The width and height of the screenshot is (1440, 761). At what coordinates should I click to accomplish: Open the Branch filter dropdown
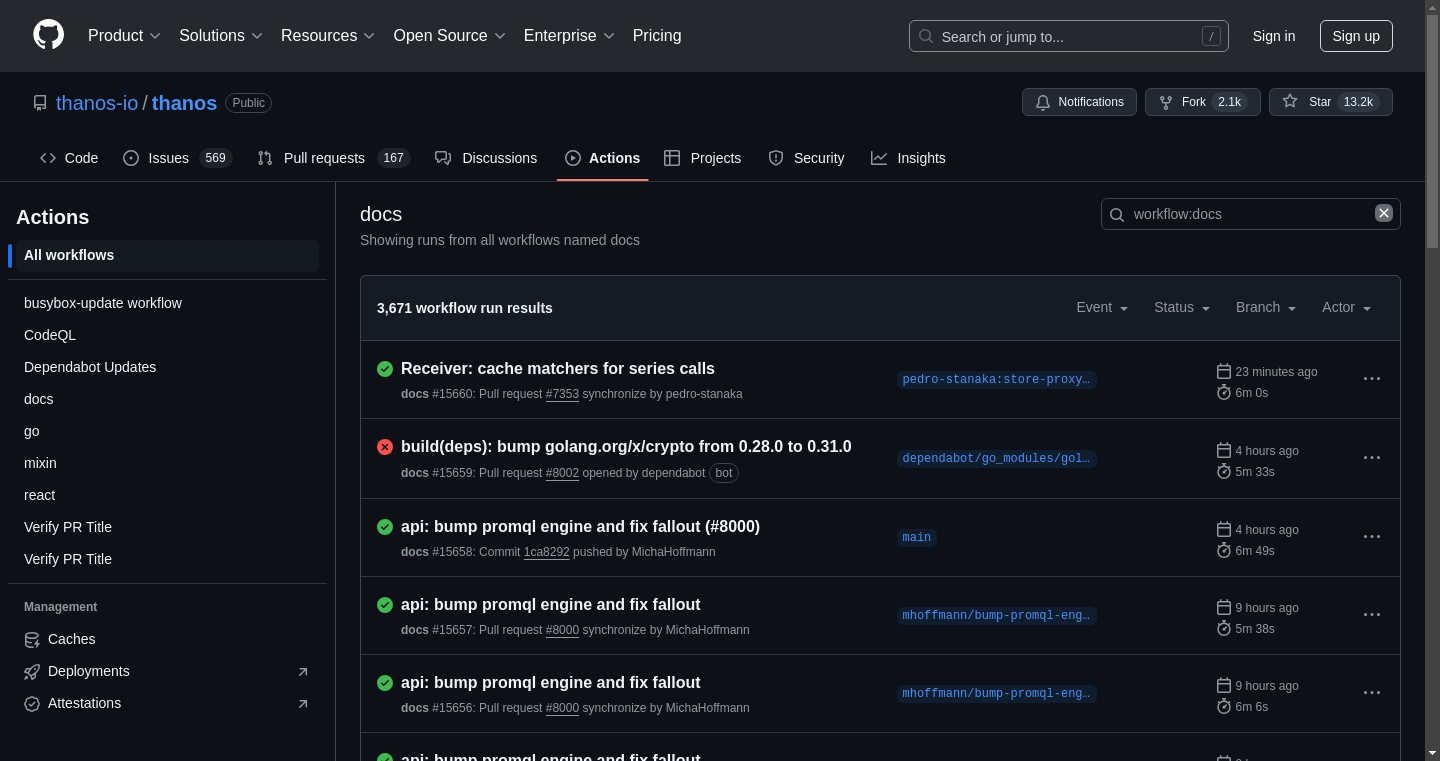[1266, 308]
